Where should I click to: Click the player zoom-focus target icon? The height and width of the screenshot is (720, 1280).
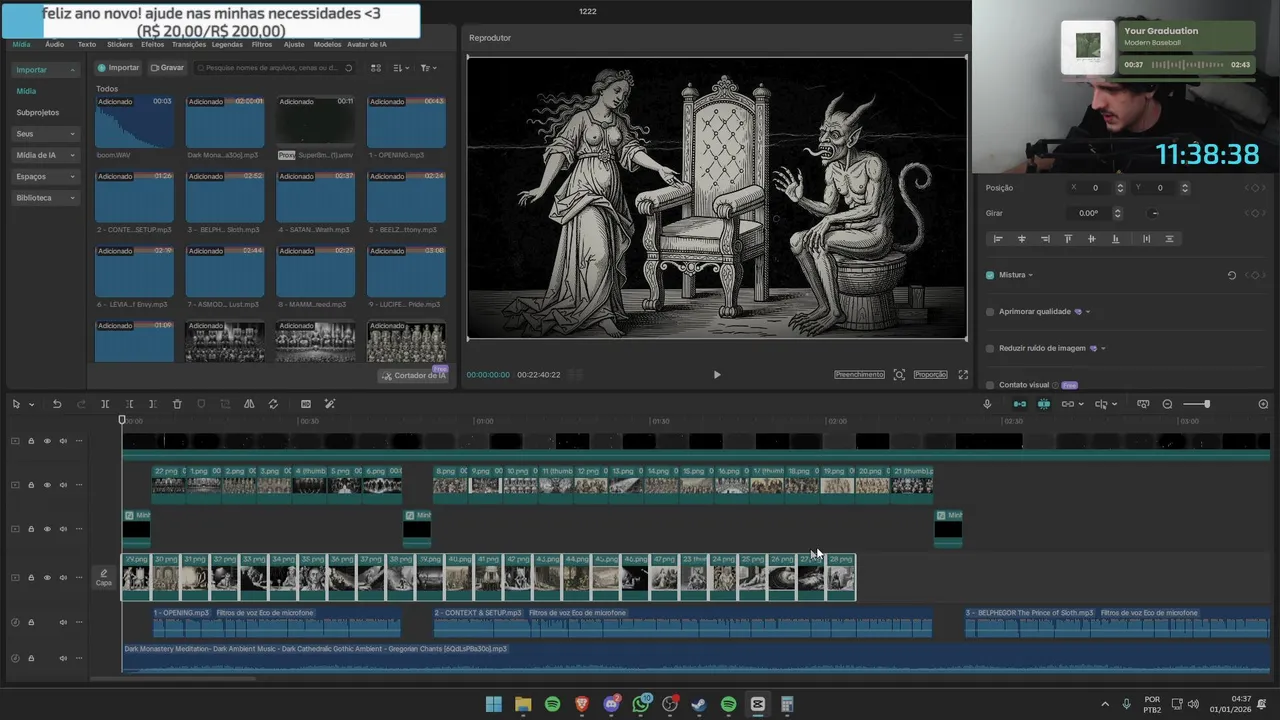coord(899,375)
